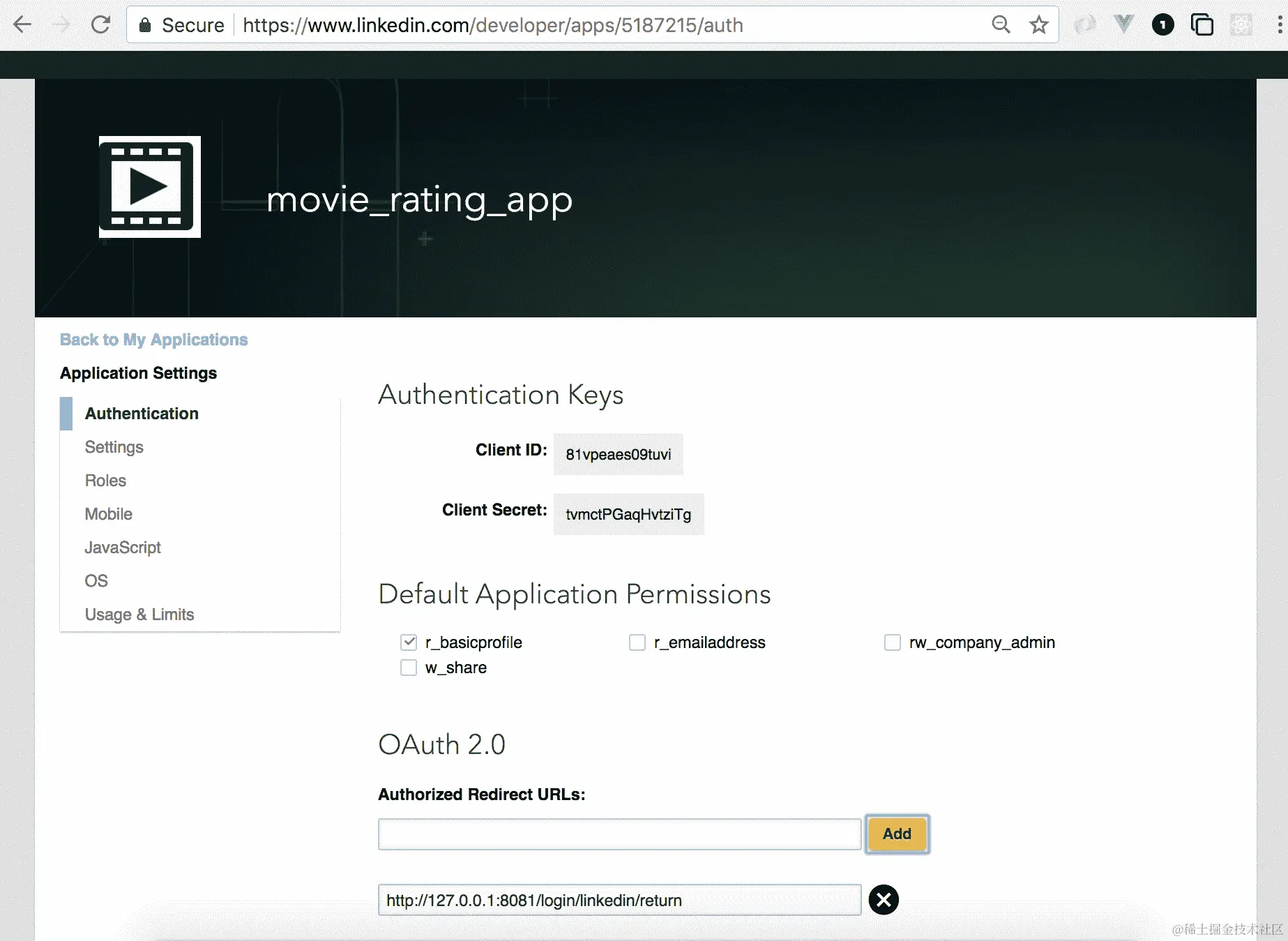
Task: Remove the 127.0.0.1 redirect URL
Action: [884, 900]
